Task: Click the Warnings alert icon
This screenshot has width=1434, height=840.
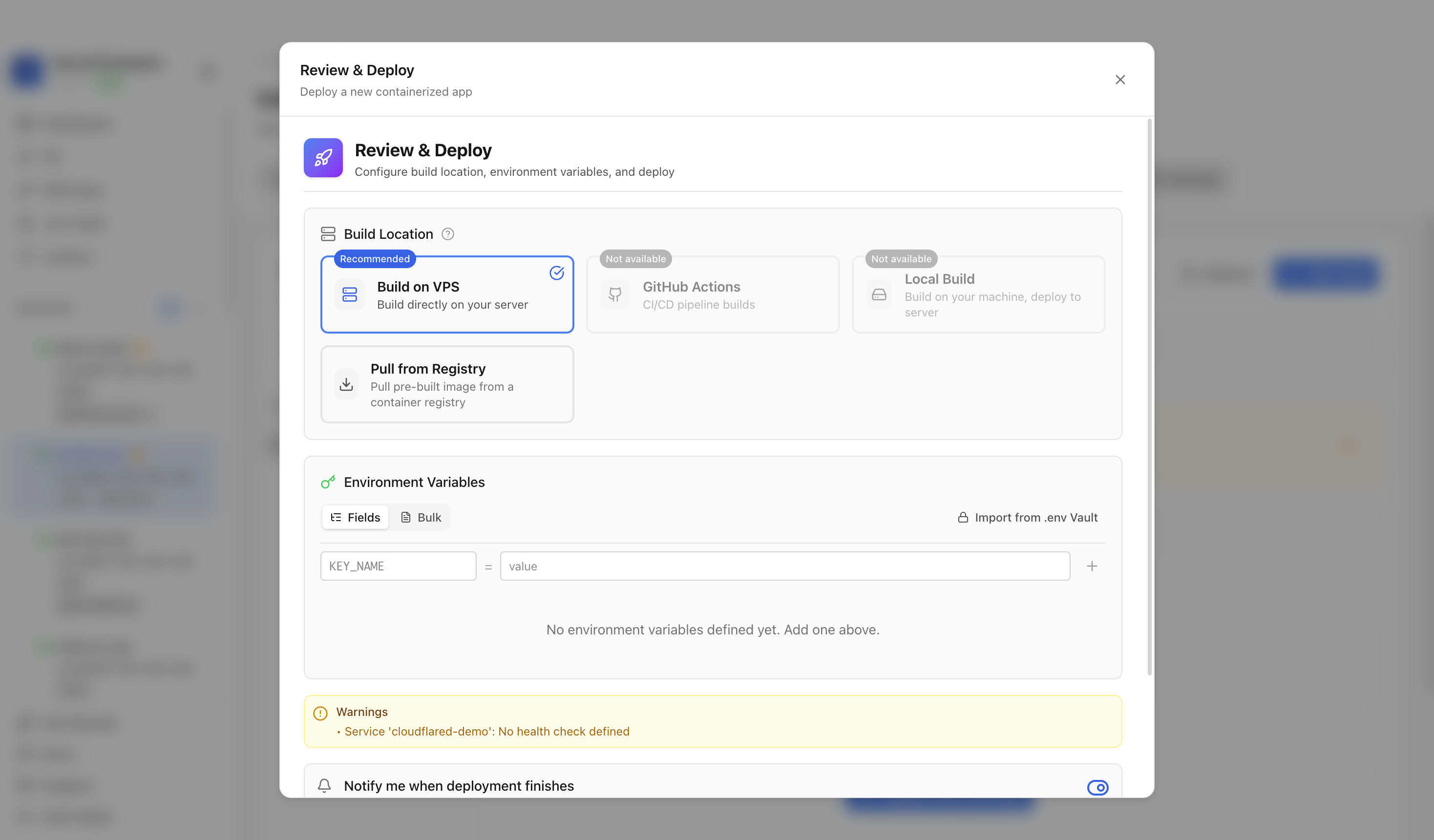Action: point(320,713)
